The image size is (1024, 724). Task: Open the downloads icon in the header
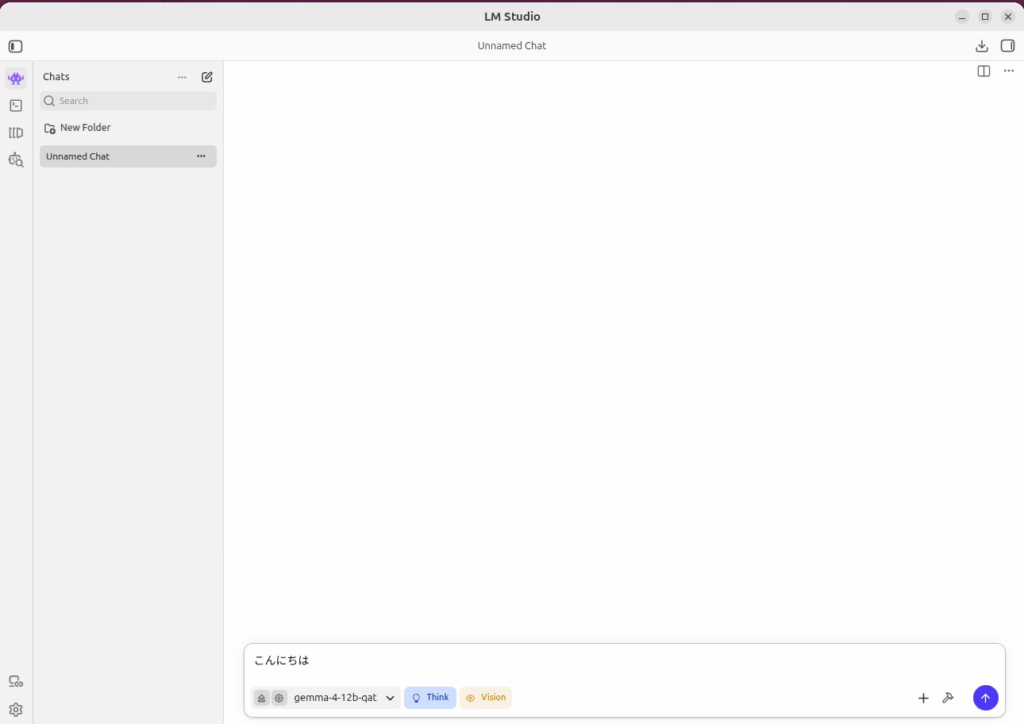click(x=982, y=46)
